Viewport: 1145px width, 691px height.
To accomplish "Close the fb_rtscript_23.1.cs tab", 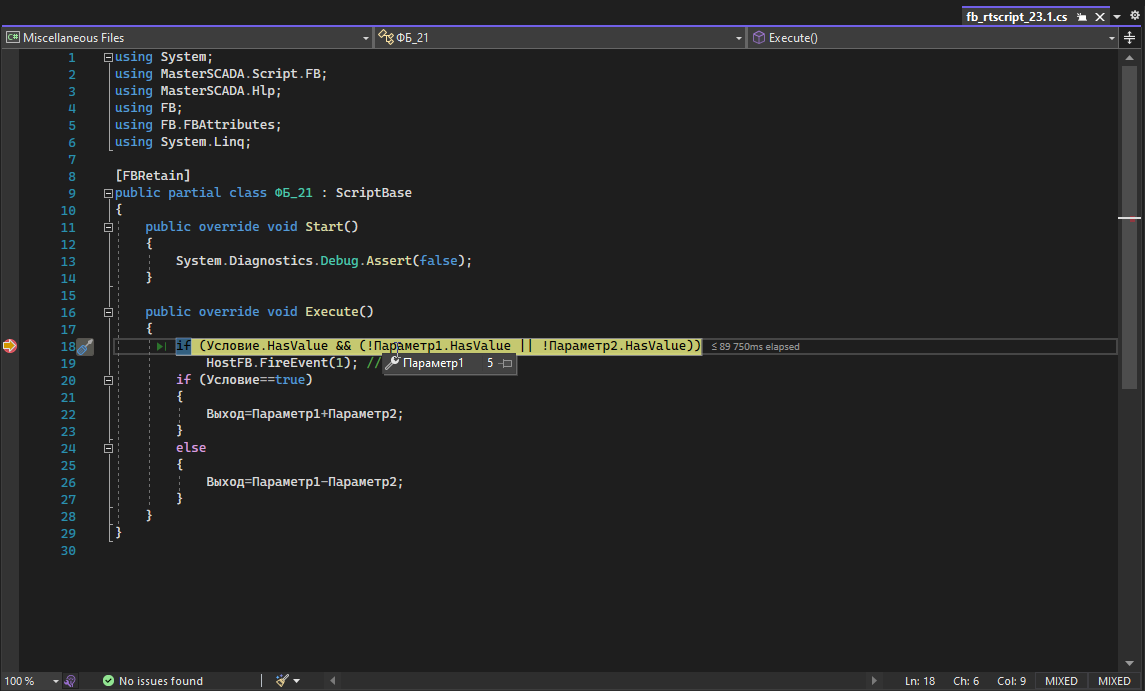I will pyautogui.click(x=1100, y=17).
